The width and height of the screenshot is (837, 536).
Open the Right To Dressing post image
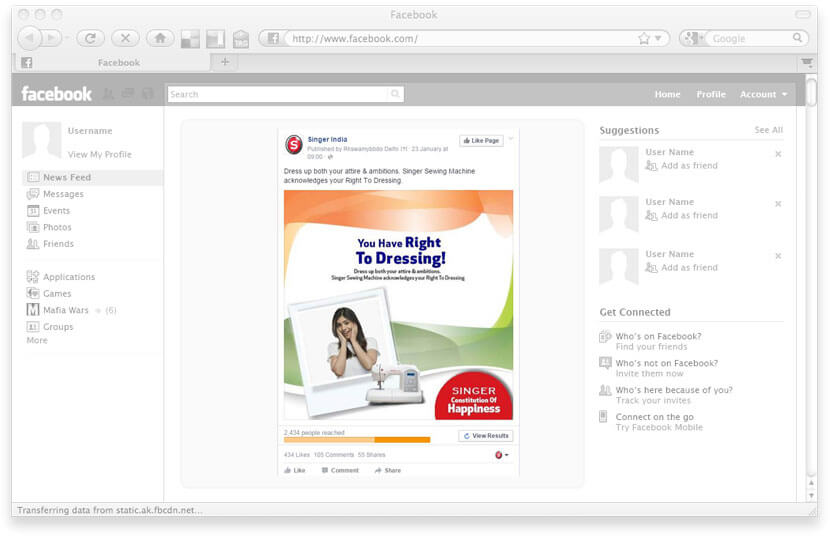click(398, 305)
